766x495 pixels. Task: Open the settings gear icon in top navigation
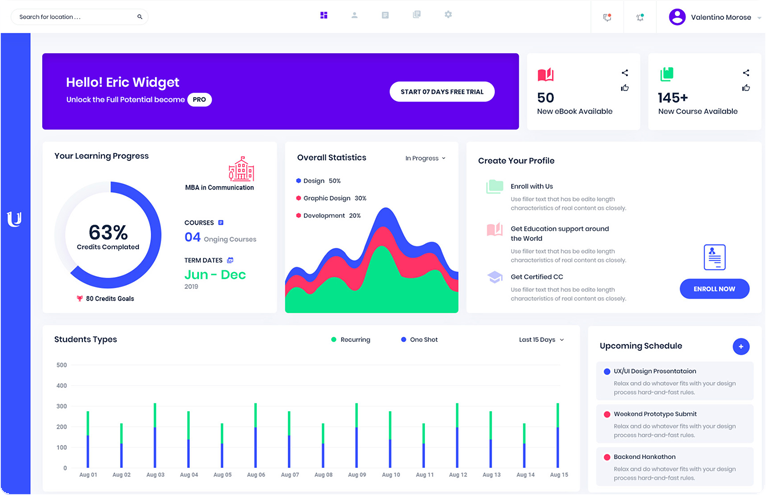coord(448,15)
